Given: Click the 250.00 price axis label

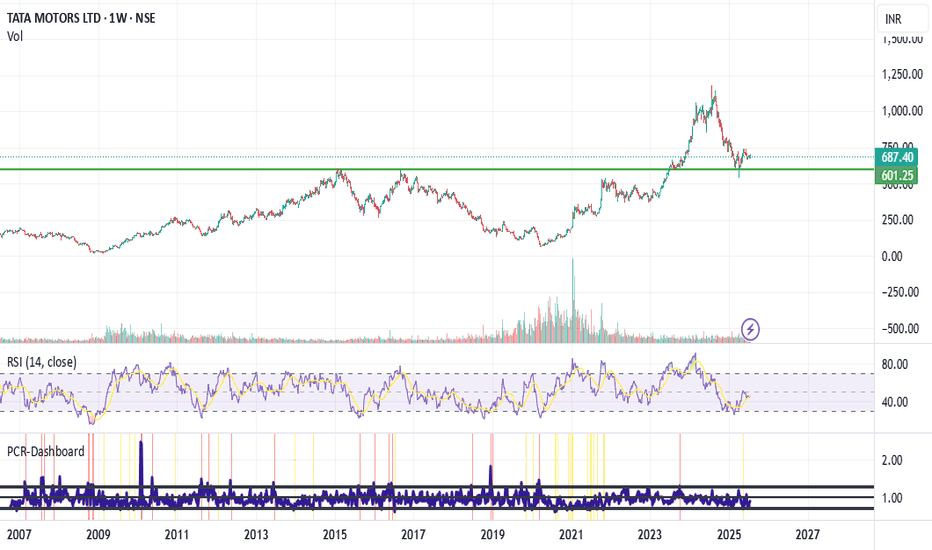Looking at the screenshot, I should pos(900,220).
